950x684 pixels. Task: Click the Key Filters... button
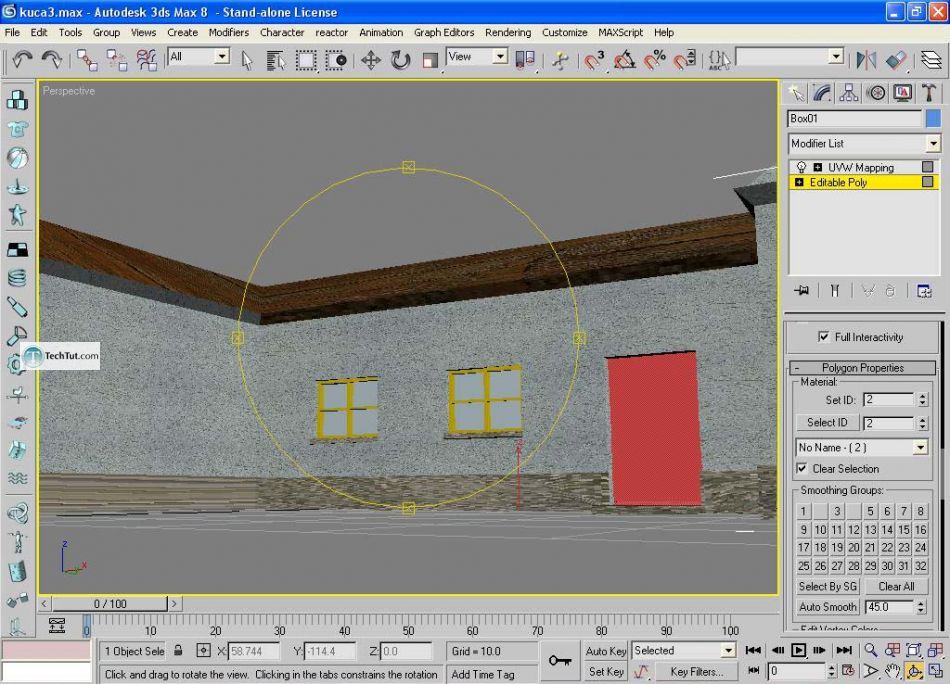696,671
